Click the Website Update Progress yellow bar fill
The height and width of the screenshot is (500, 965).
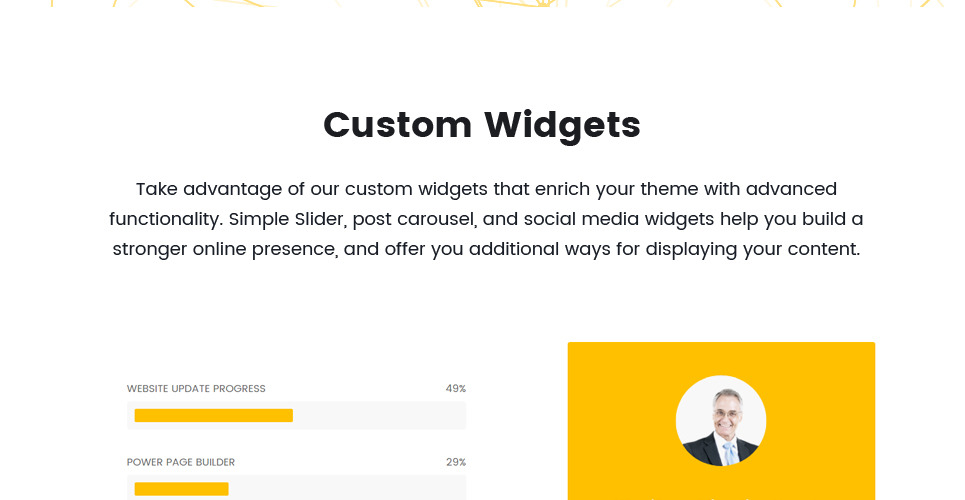(214, 416)
